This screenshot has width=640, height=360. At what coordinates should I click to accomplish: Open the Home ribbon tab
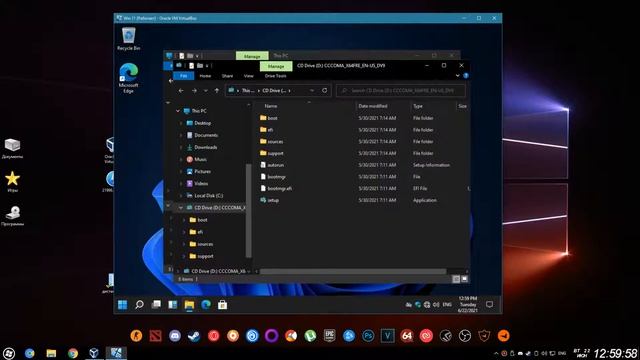[205, 76]
